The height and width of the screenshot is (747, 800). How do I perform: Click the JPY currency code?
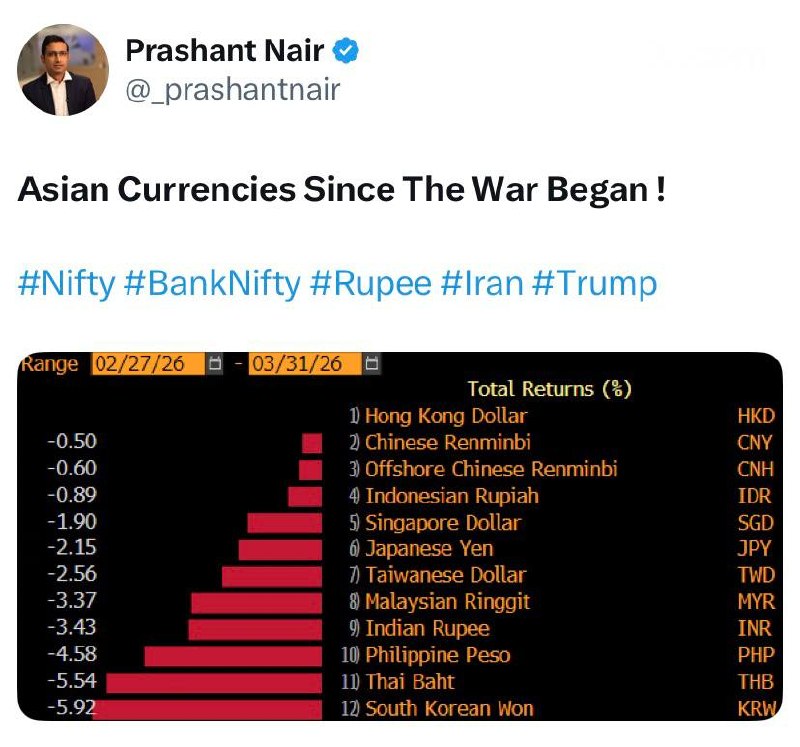[755, 549]
